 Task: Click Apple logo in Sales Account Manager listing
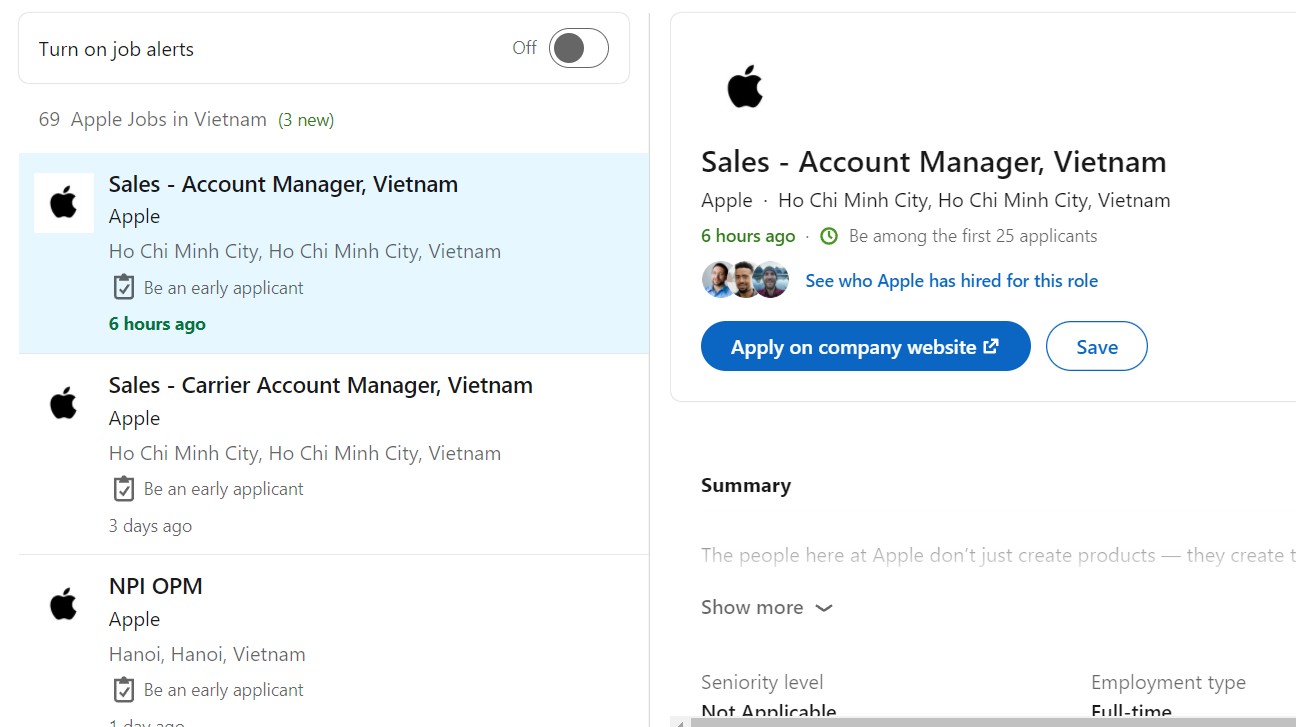tap(64, 202)
